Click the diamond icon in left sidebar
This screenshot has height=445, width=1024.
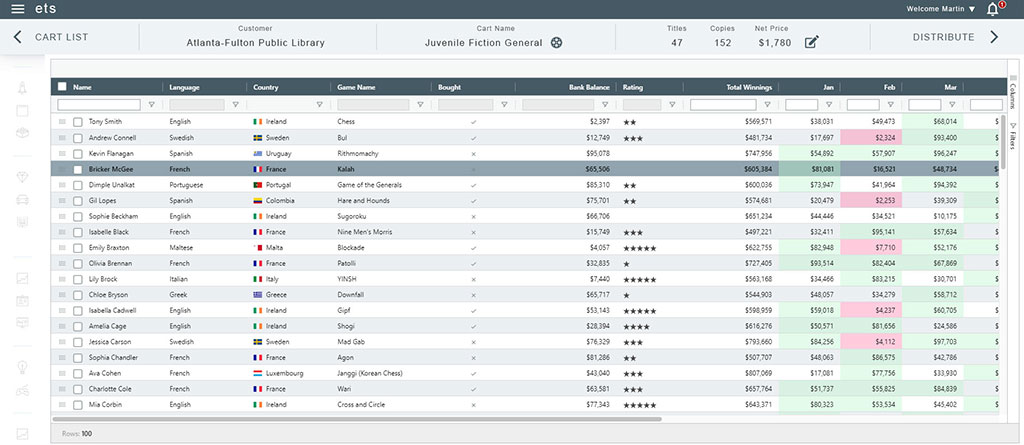[x=23, y=176]
